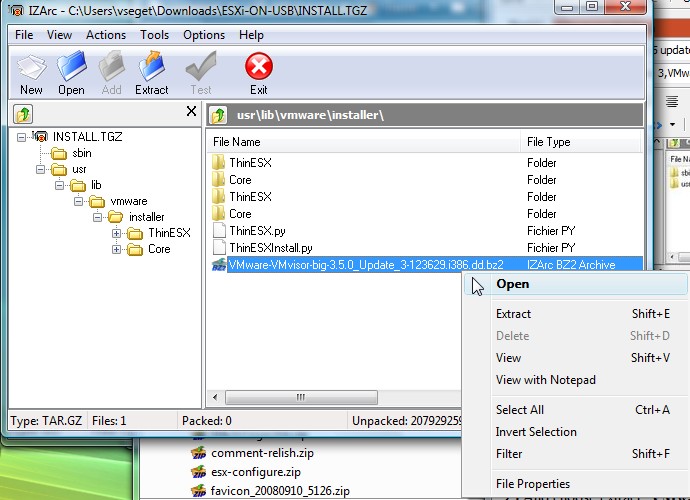Collapse the INSTALL.TGZ root tree node
Image resolution: width=690 pixels, height=500 pixels.
coord(21,137)
